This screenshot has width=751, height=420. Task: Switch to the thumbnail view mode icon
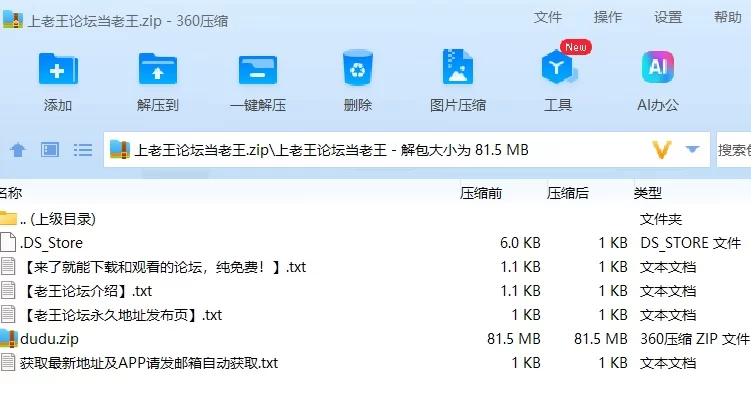[50, 150]
